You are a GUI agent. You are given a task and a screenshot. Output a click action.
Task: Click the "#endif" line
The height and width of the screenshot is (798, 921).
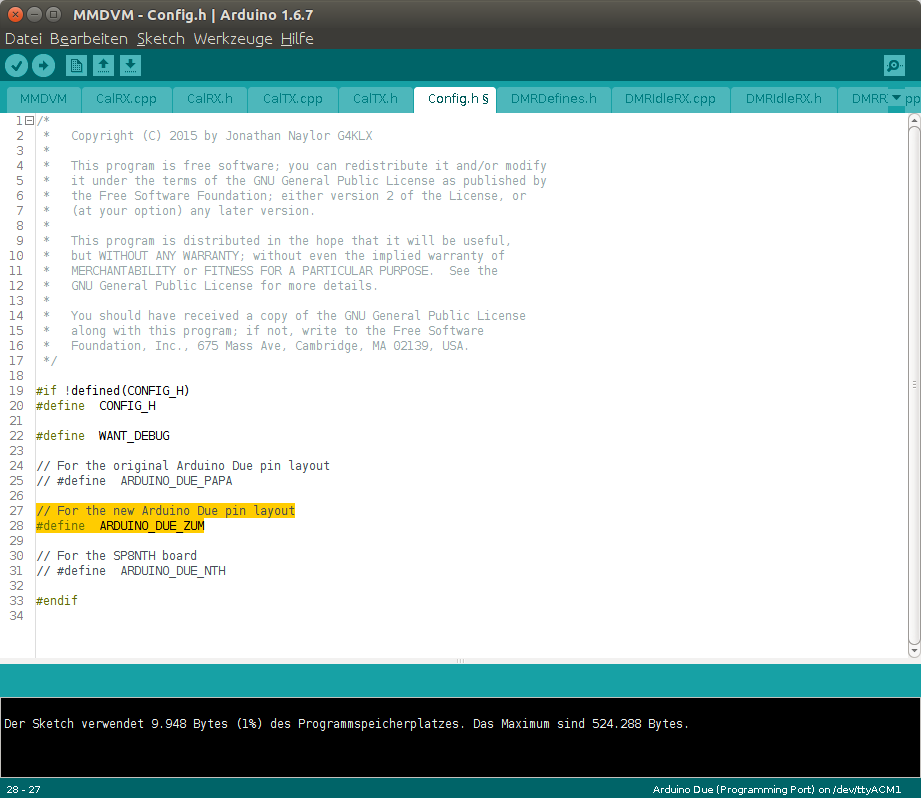(56, 601)
